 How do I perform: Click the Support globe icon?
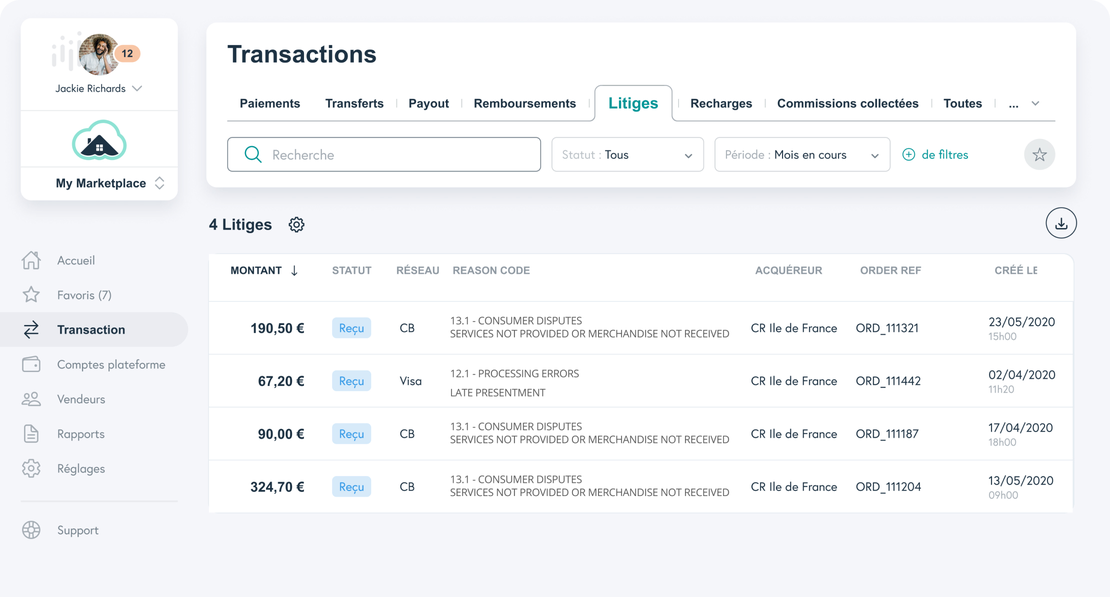click(32, 530)
